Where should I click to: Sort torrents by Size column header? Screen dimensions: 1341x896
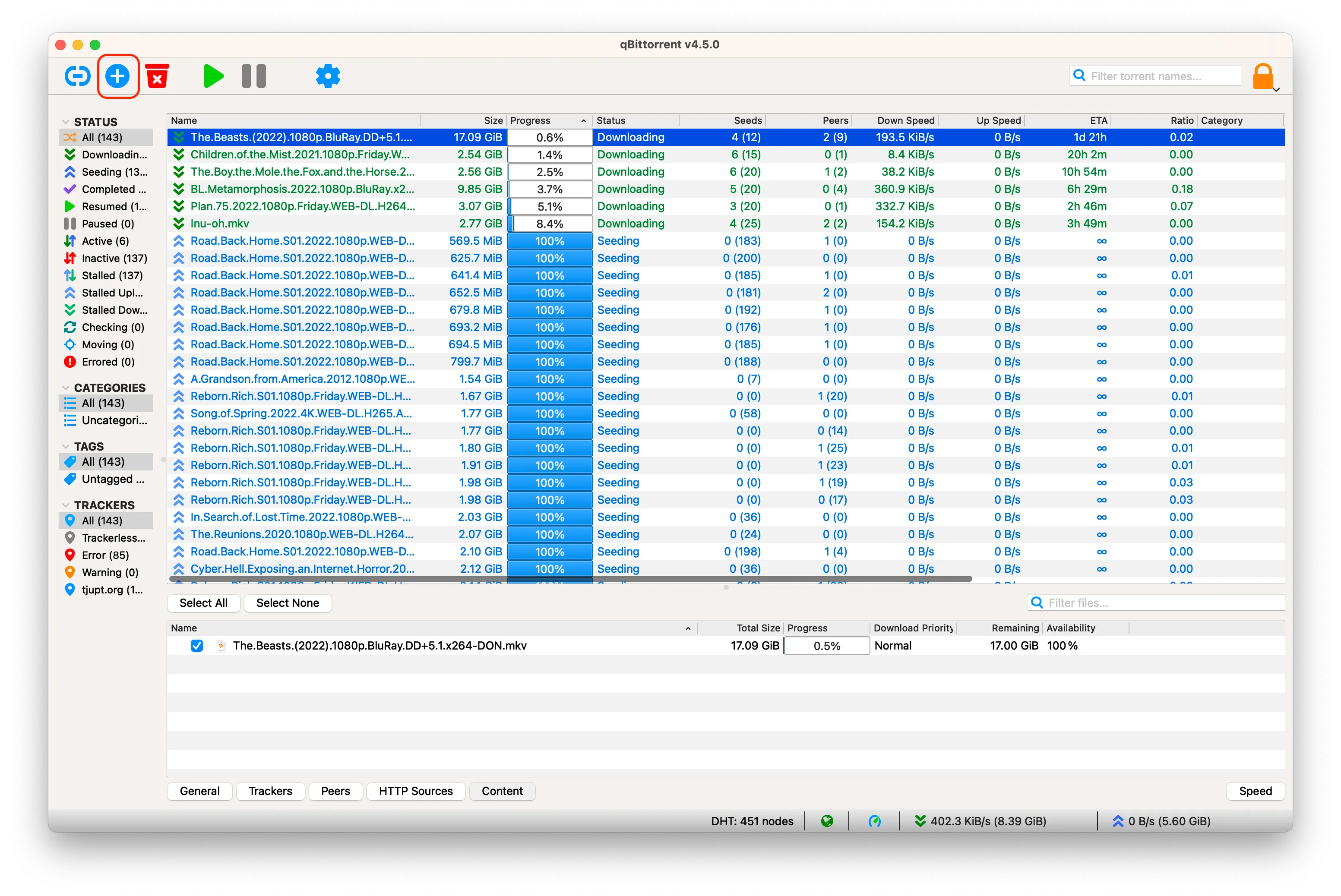click(x=463, y=120)
